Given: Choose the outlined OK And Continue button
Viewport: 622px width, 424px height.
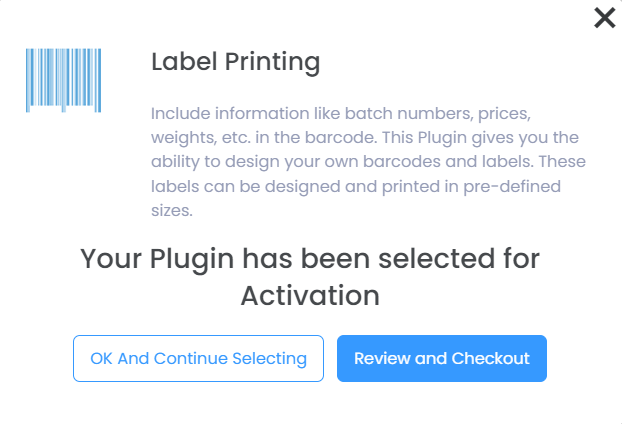Looking at the screenshot, I should click(x=198, y=358).
